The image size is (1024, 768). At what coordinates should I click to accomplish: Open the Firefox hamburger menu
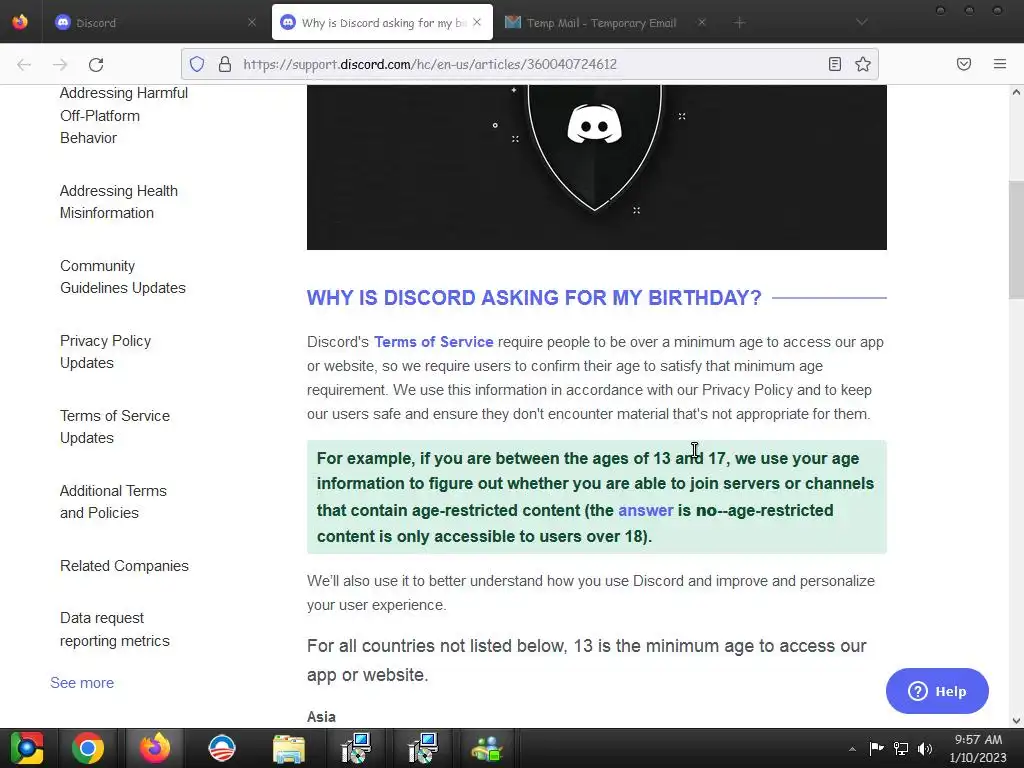(1000, 64)
